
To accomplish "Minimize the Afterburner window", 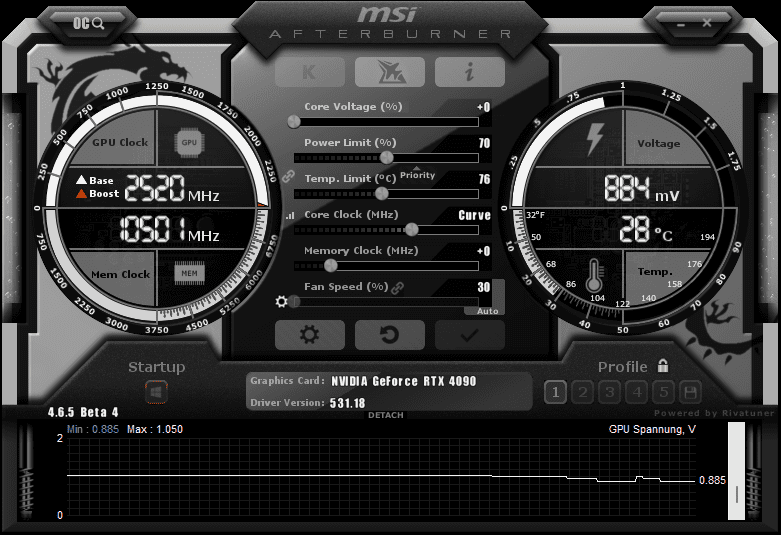I will pyautogui.click(x=681, y=24).
